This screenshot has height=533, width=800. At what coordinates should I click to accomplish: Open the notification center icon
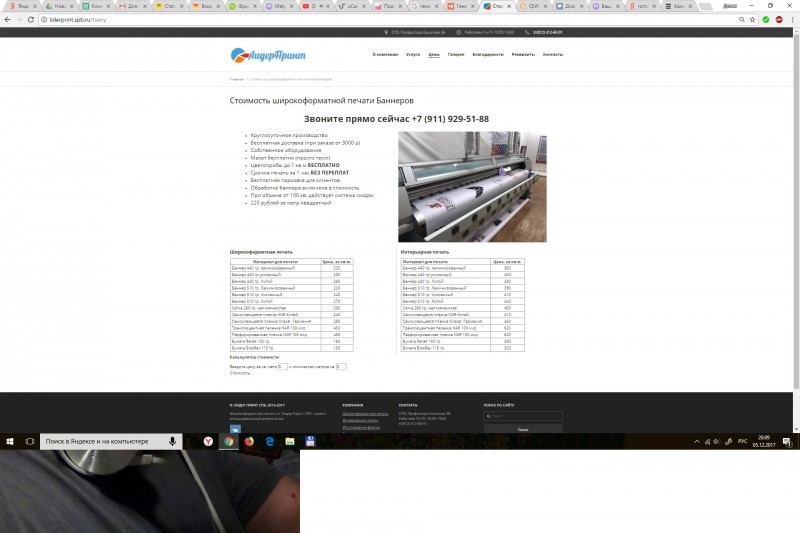[787, 441]
